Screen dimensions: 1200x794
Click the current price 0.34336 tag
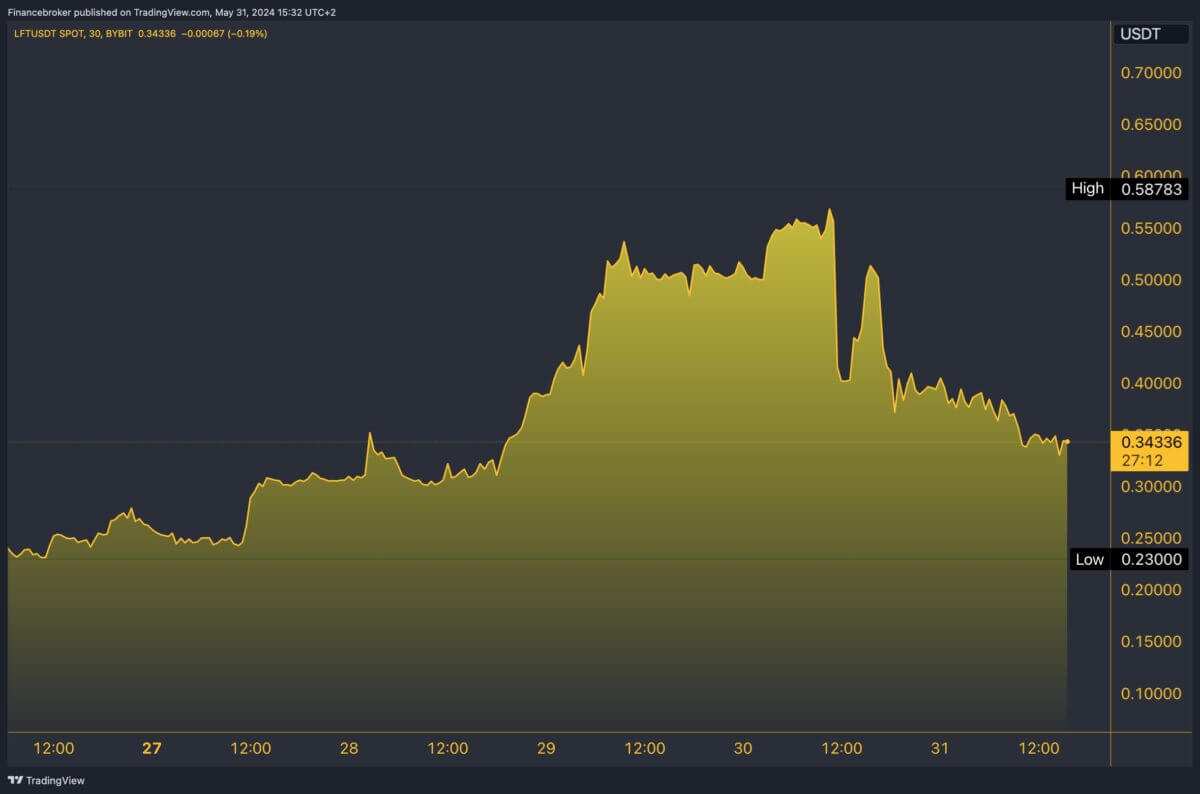(1151, 442)
